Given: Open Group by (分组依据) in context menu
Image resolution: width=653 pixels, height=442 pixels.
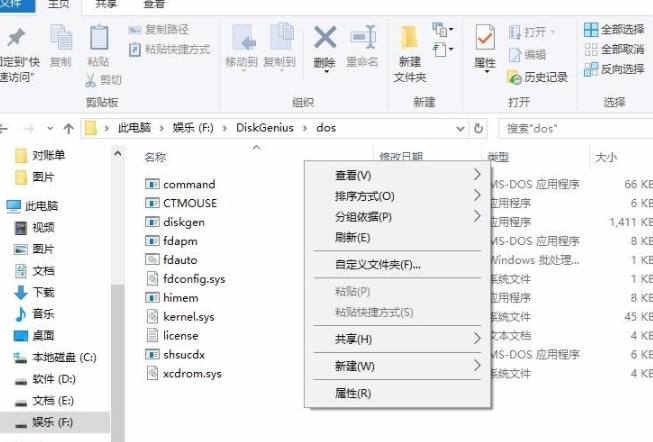Looking at the screenshot, I should coord(398,217).
